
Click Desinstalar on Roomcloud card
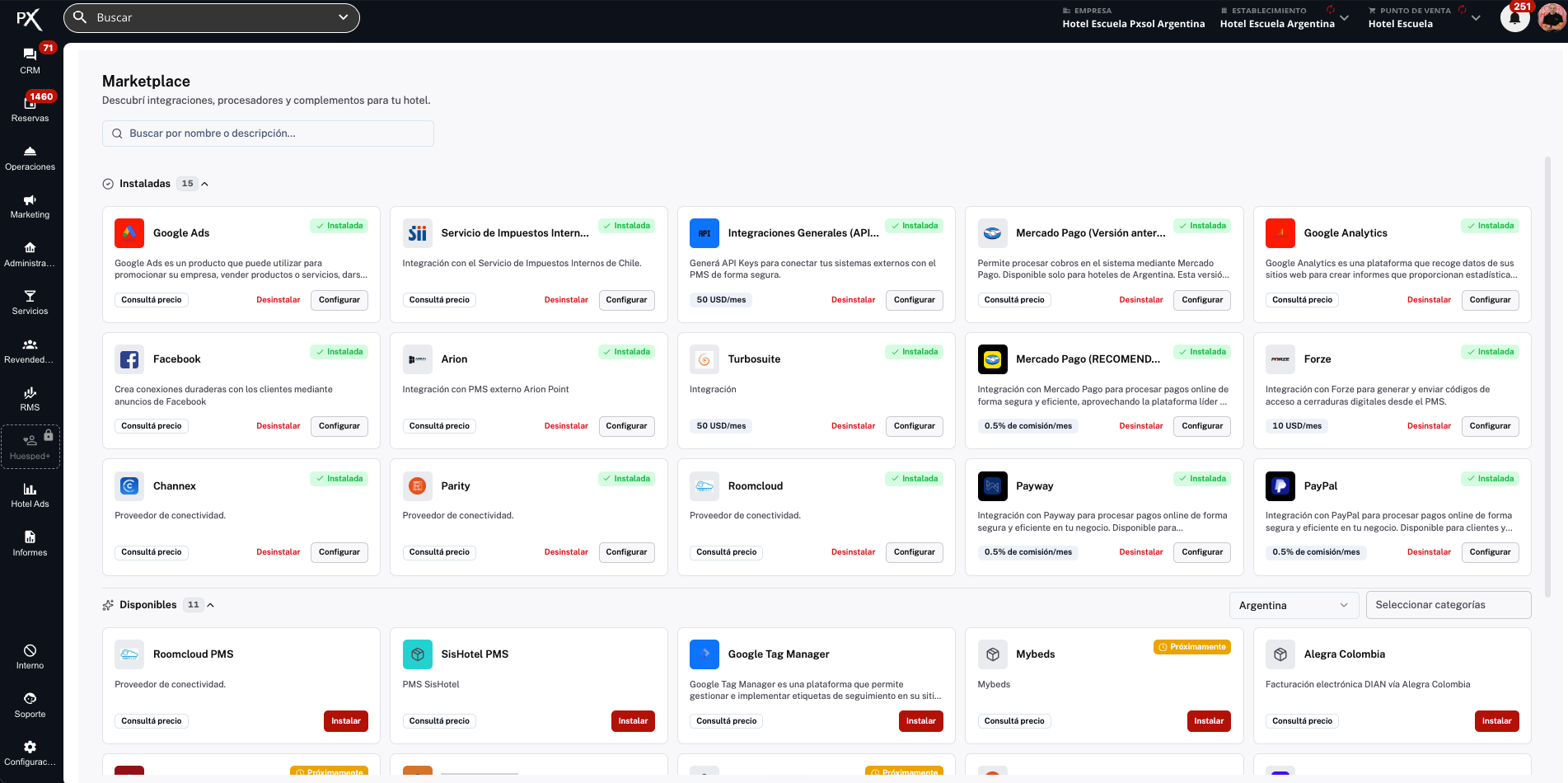[x=854, y=552]
